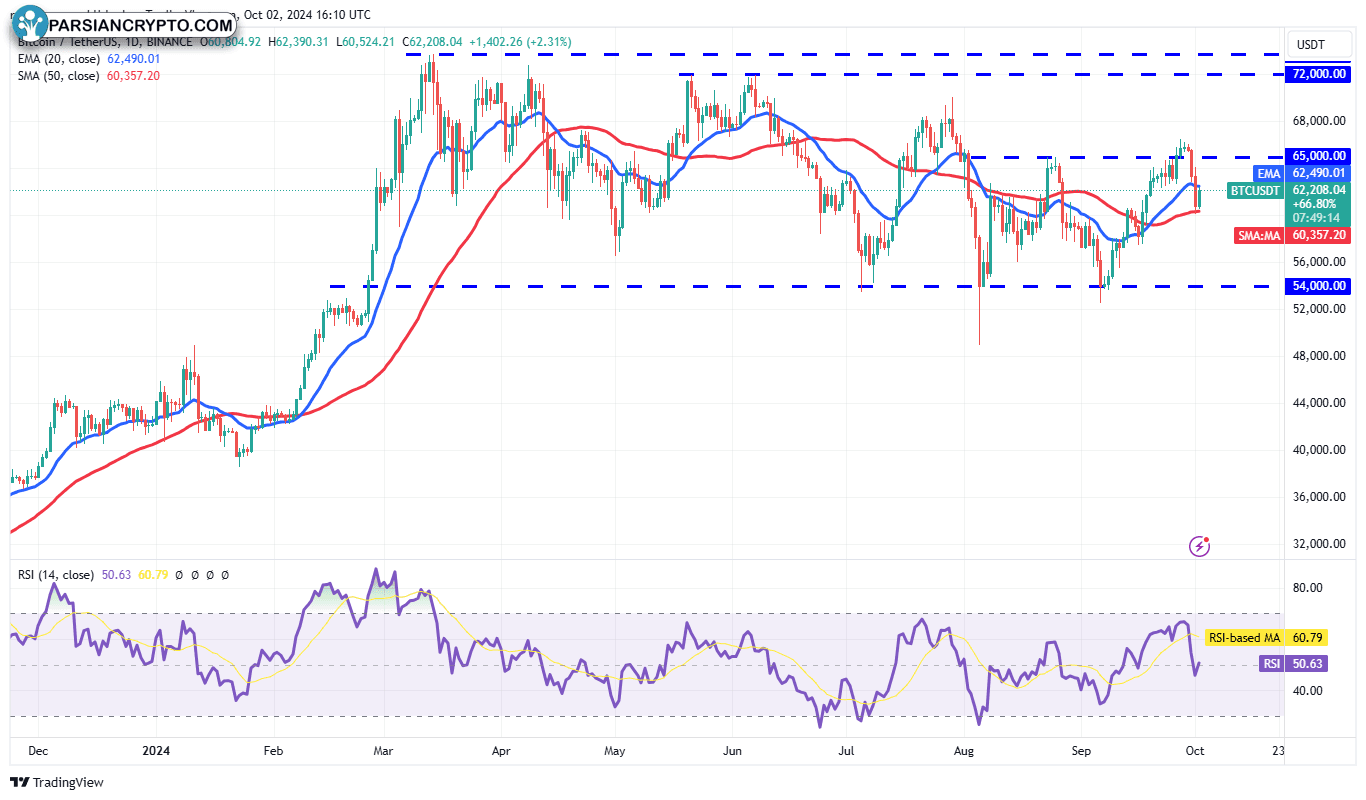
Task: Click the 40.00 level on the RSI axis
Action: coord(1307,691)
